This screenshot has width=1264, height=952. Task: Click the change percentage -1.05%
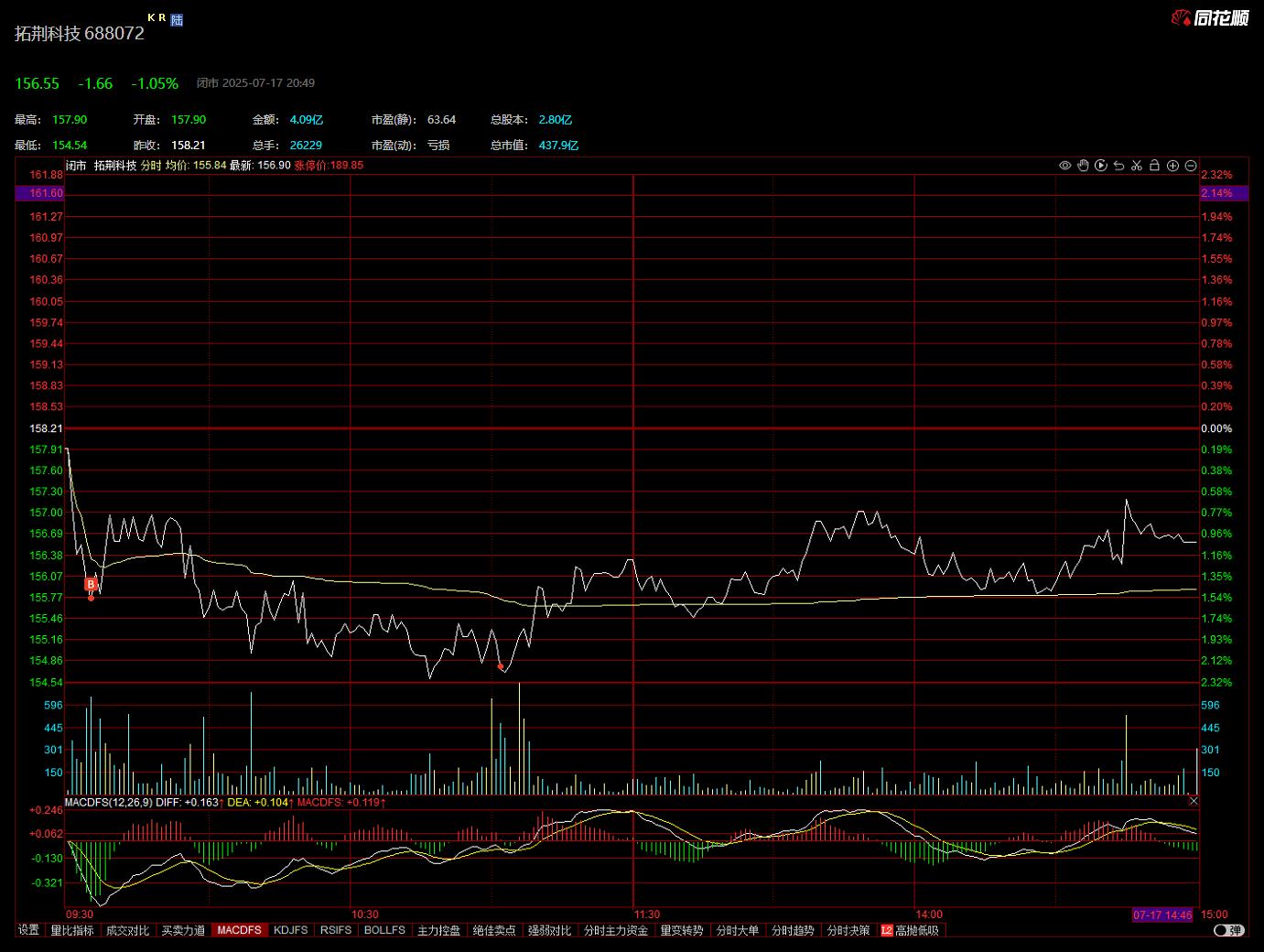(x=155, y=83)
